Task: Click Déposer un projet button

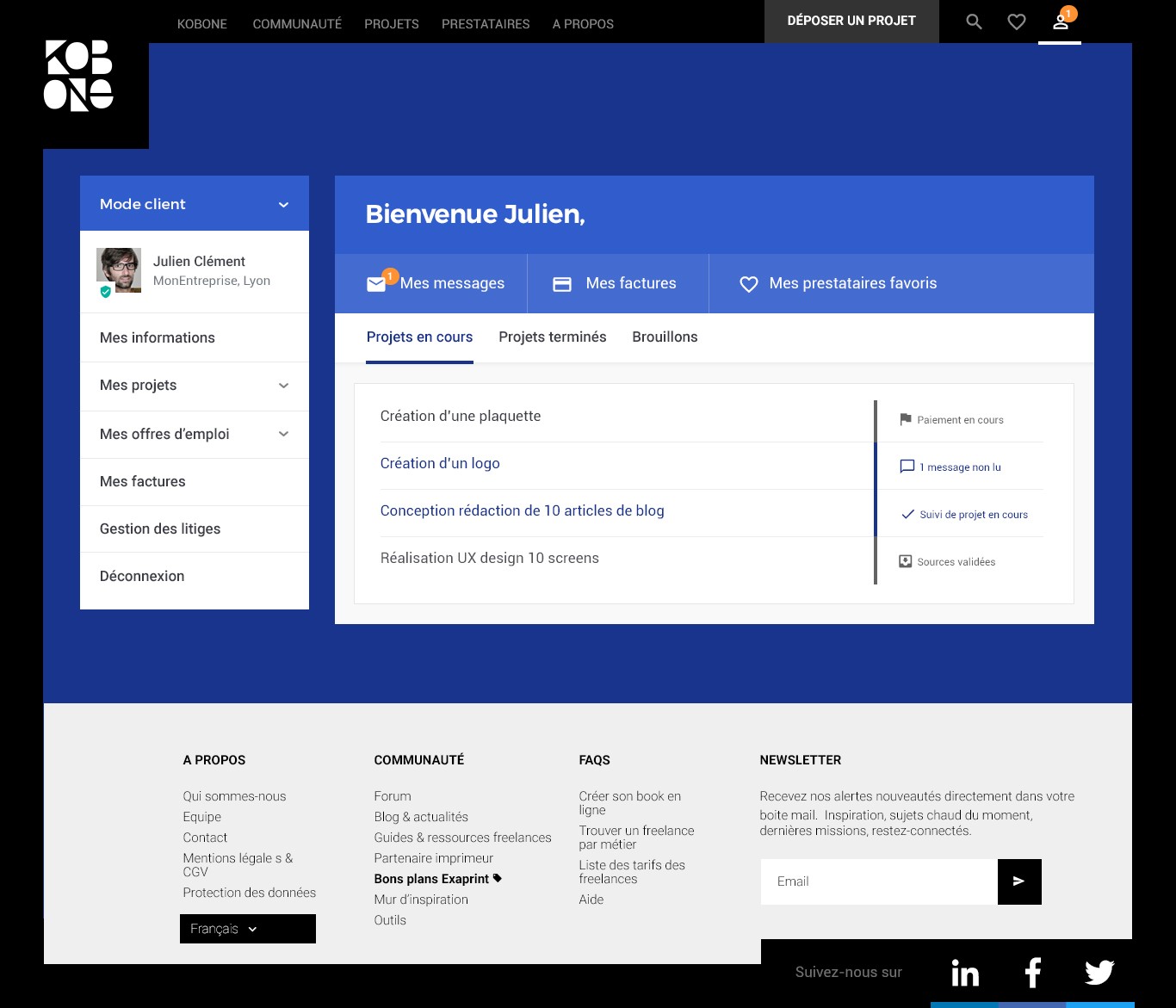Action: 851,21
